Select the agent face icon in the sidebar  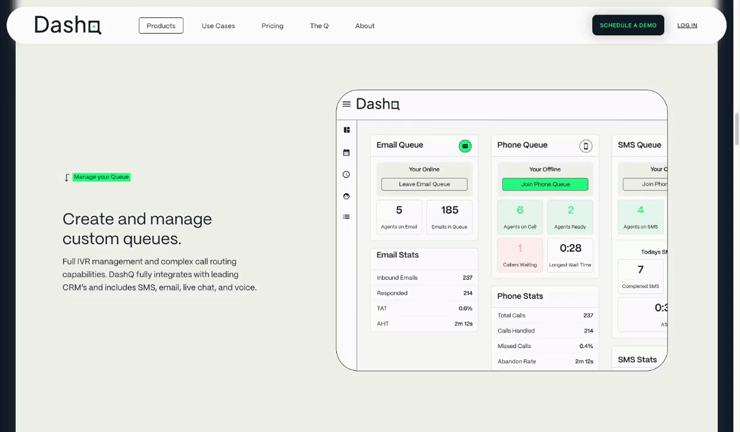tap(346, 196)
